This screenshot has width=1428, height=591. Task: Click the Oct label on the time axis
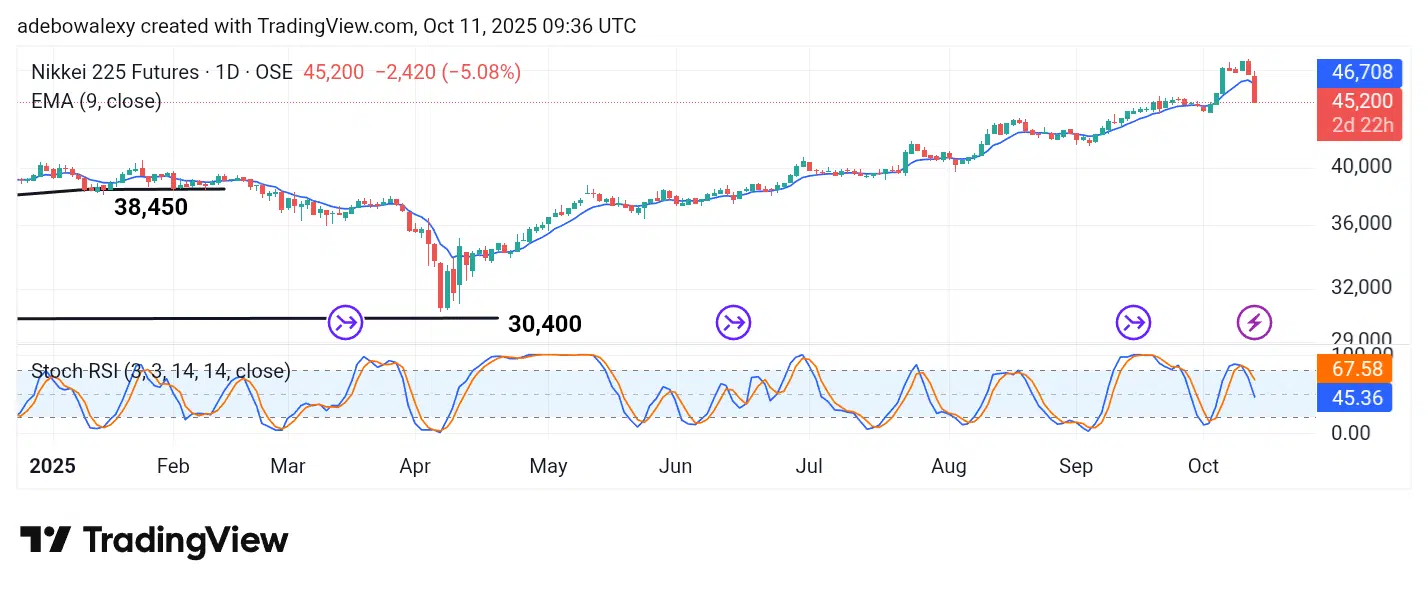(x=1203, y=467)
